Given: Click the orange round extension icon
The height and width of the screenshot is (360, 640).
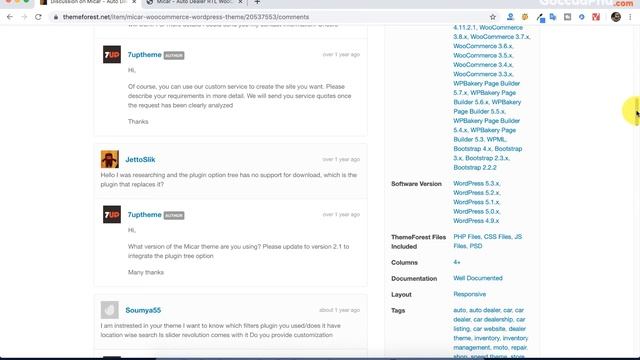Looking at the screenshot, I should [x=525, y=17].
